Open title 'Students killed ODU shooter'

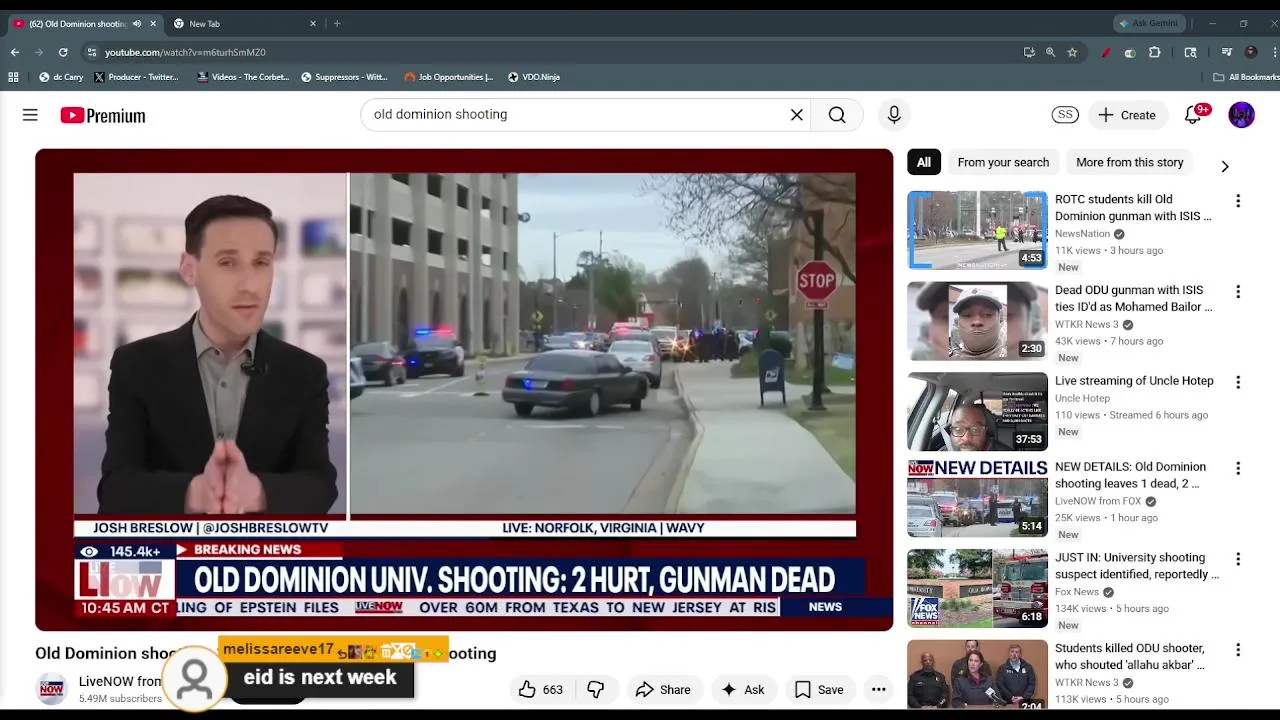coord(1130,657)
